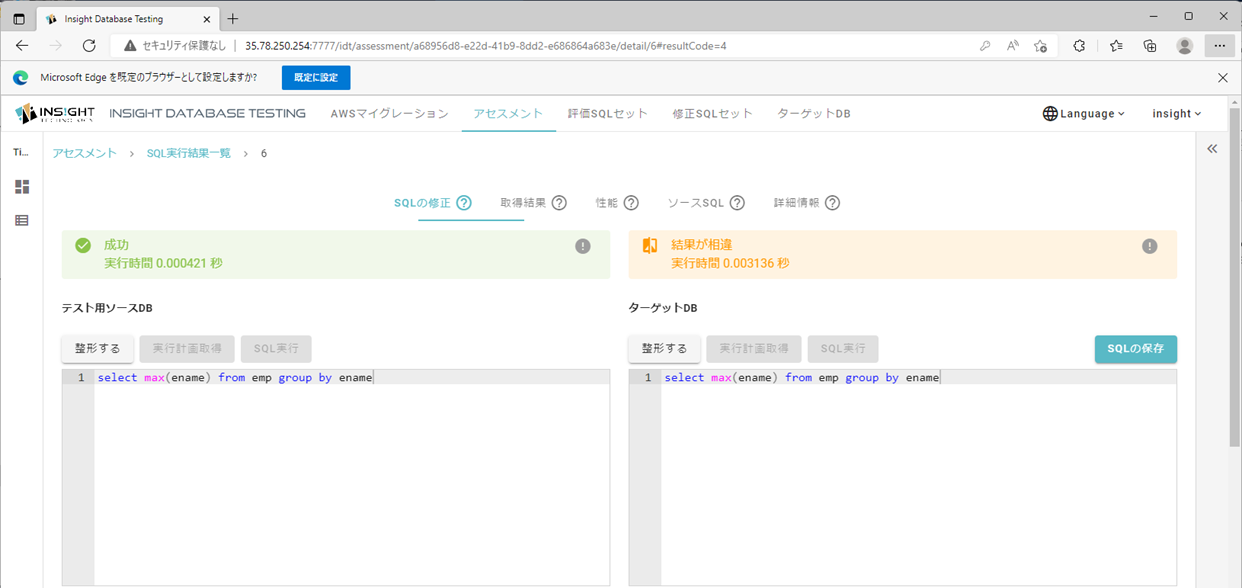The width and height of the screenshot is (1242, 588).
Task: Save the SQL with SQLの保存 button
Action: coord(1136,349)
